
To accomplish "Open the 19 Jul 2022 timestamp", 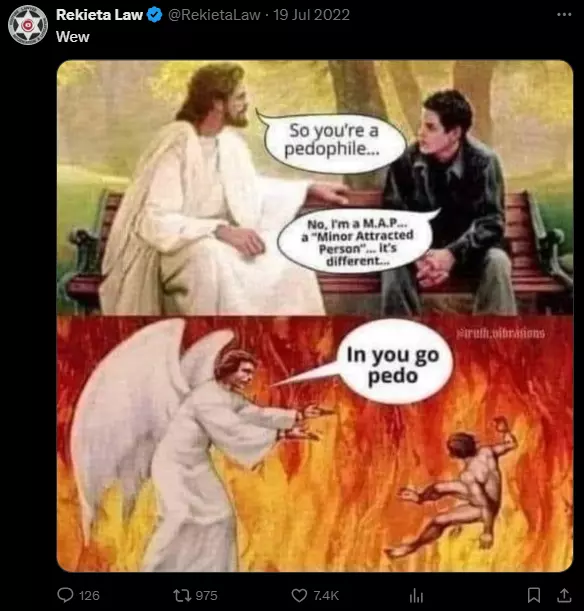I will click(x=311, y=15).
